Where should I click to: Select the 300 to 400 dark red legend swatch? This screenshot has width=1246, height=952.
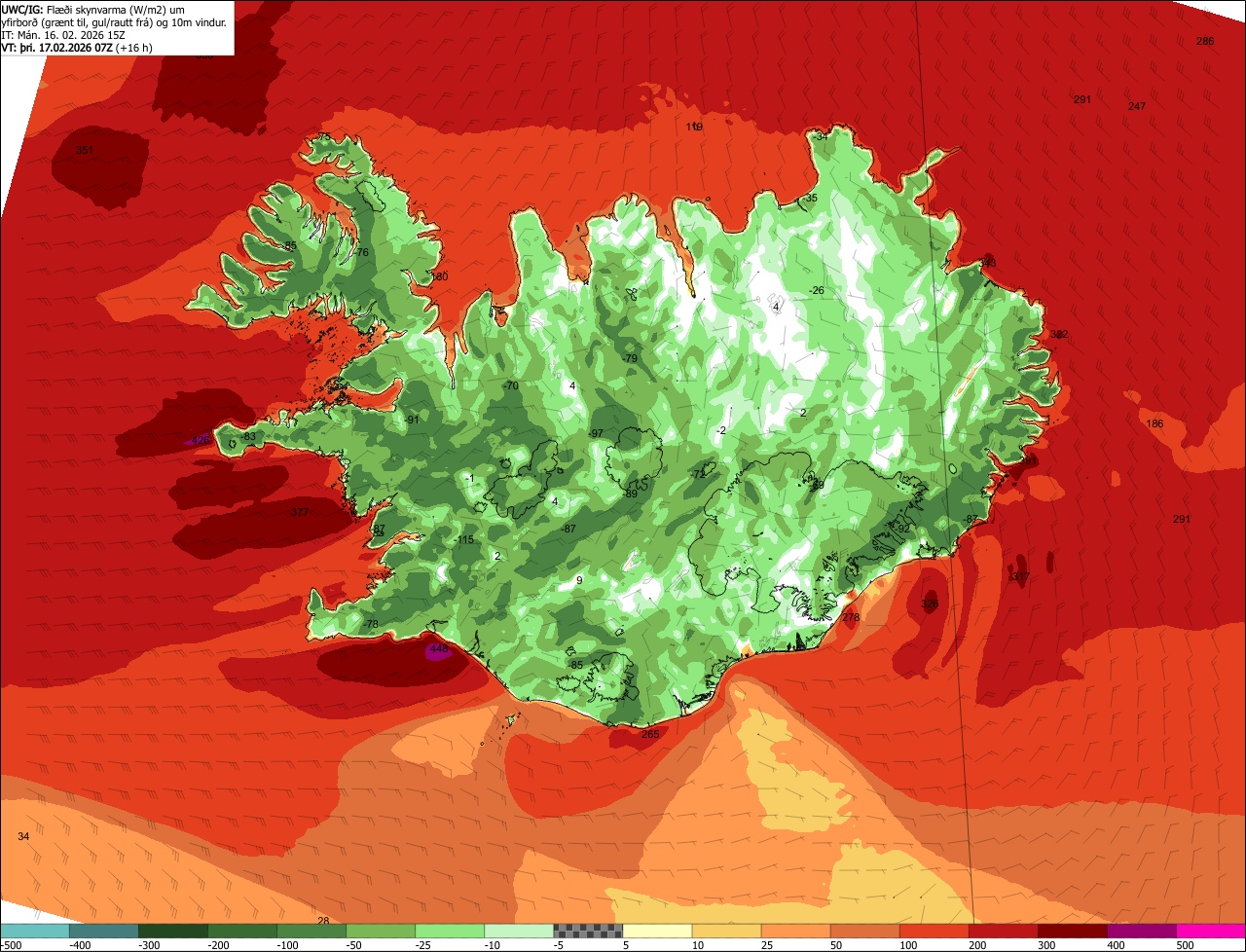[1072, 932]
